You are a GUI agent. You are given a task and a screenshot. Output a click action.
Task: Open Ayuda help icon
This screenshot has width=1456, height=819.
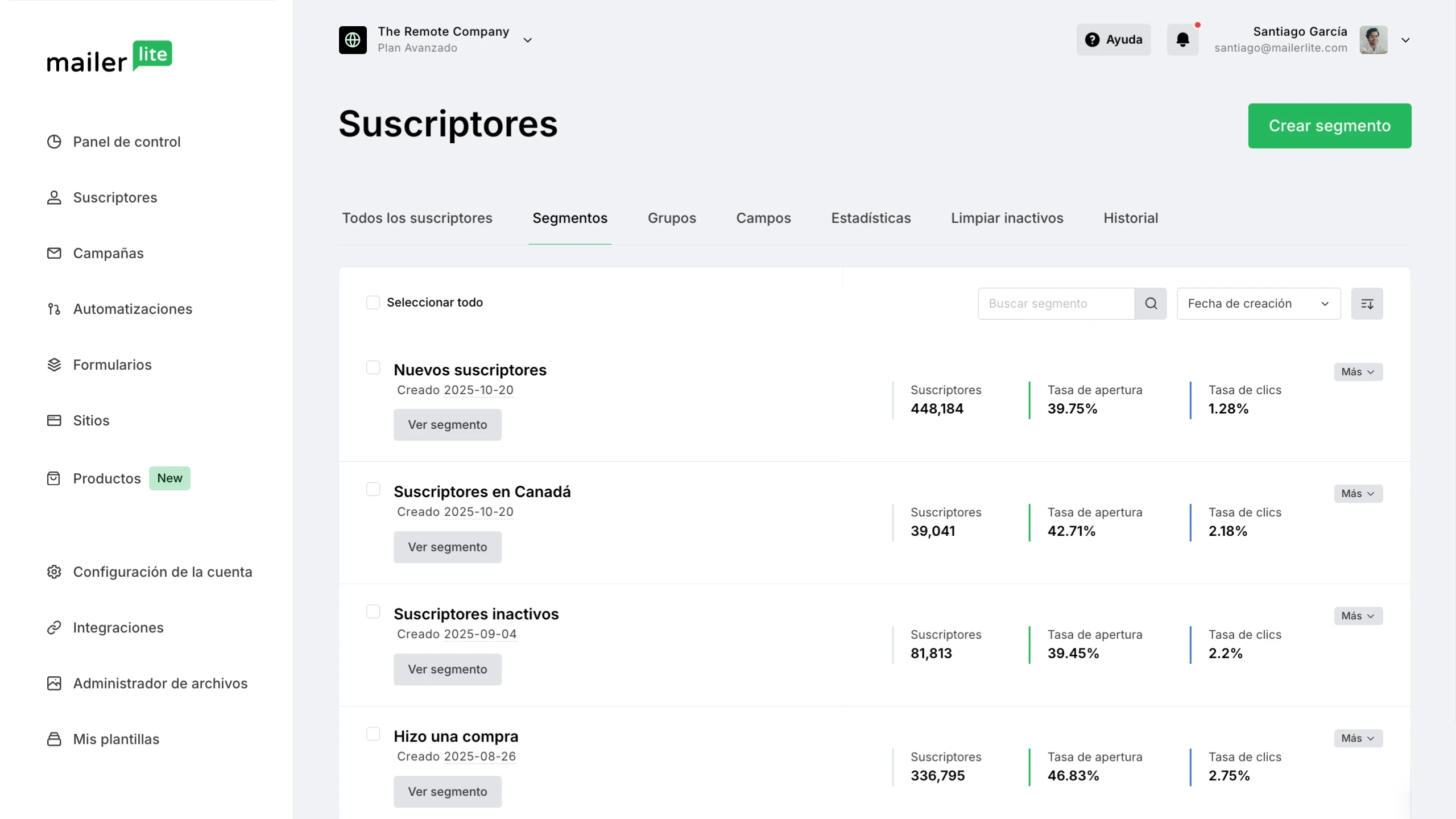[1093, 40]
